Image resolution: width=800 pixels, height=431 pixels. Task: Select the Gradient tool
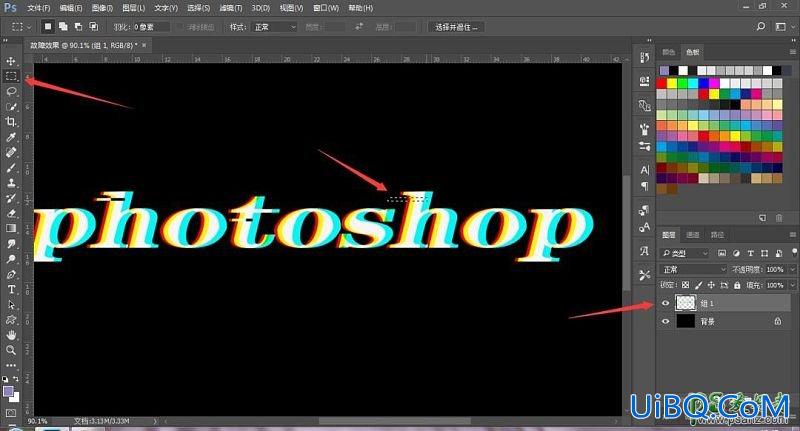pyautogui.click(x=11, y=229)
